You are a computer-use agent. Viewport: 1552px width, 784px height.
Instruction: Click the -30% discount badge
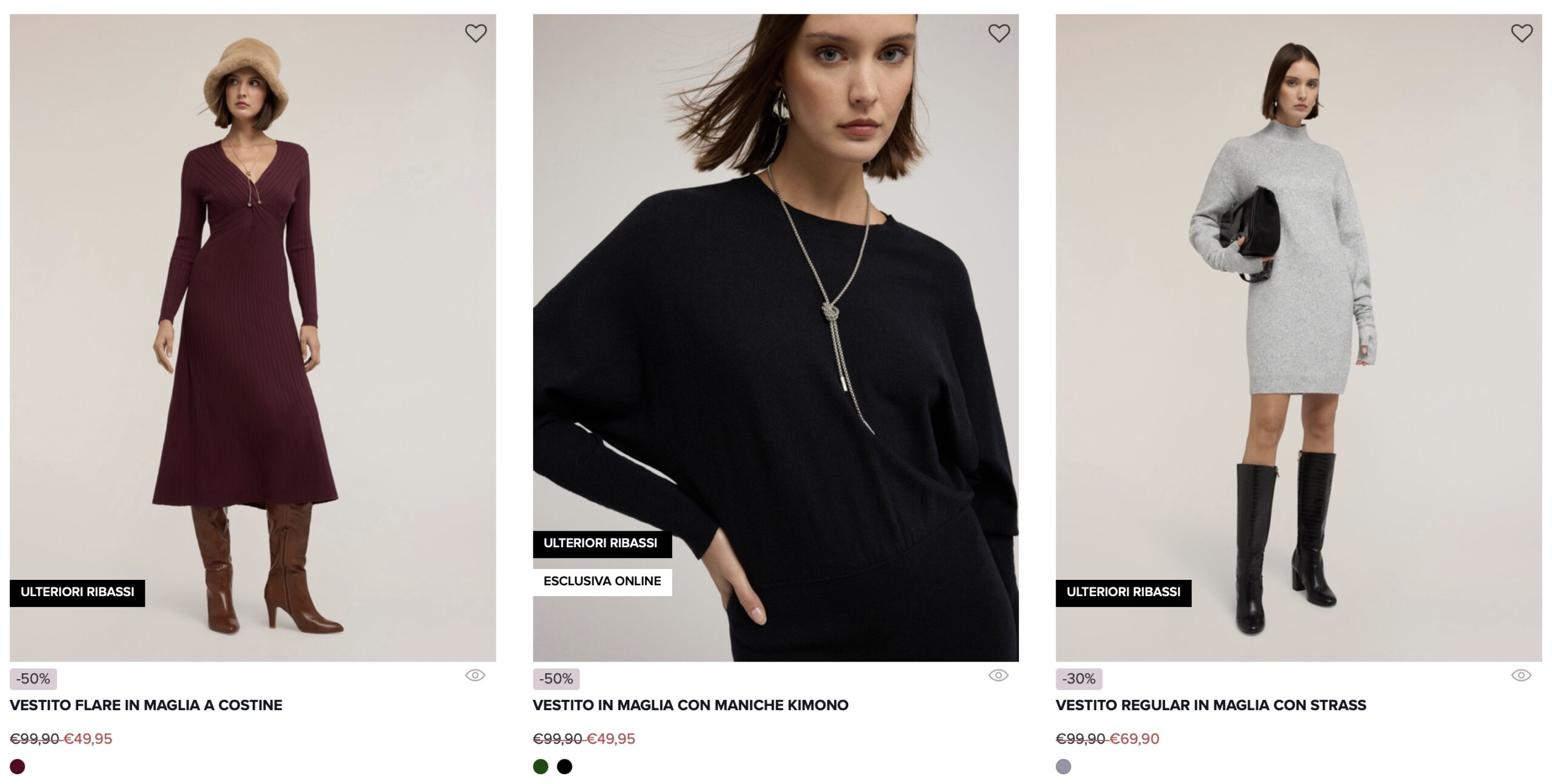pyautogui.click(x=1079, y=679)
